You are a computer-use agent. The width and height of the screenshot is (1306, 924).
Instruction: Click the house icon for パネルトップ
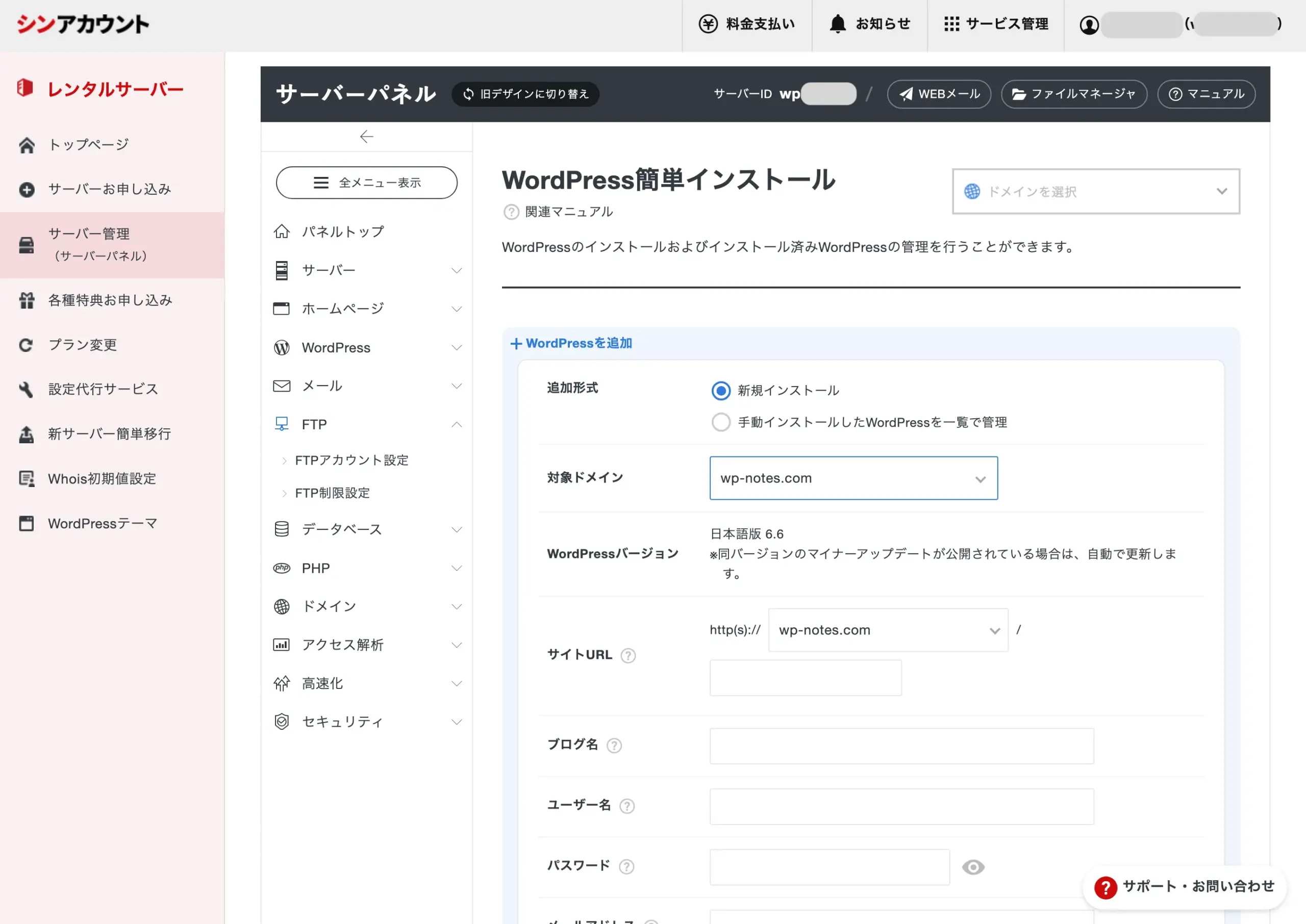[282, 232]
